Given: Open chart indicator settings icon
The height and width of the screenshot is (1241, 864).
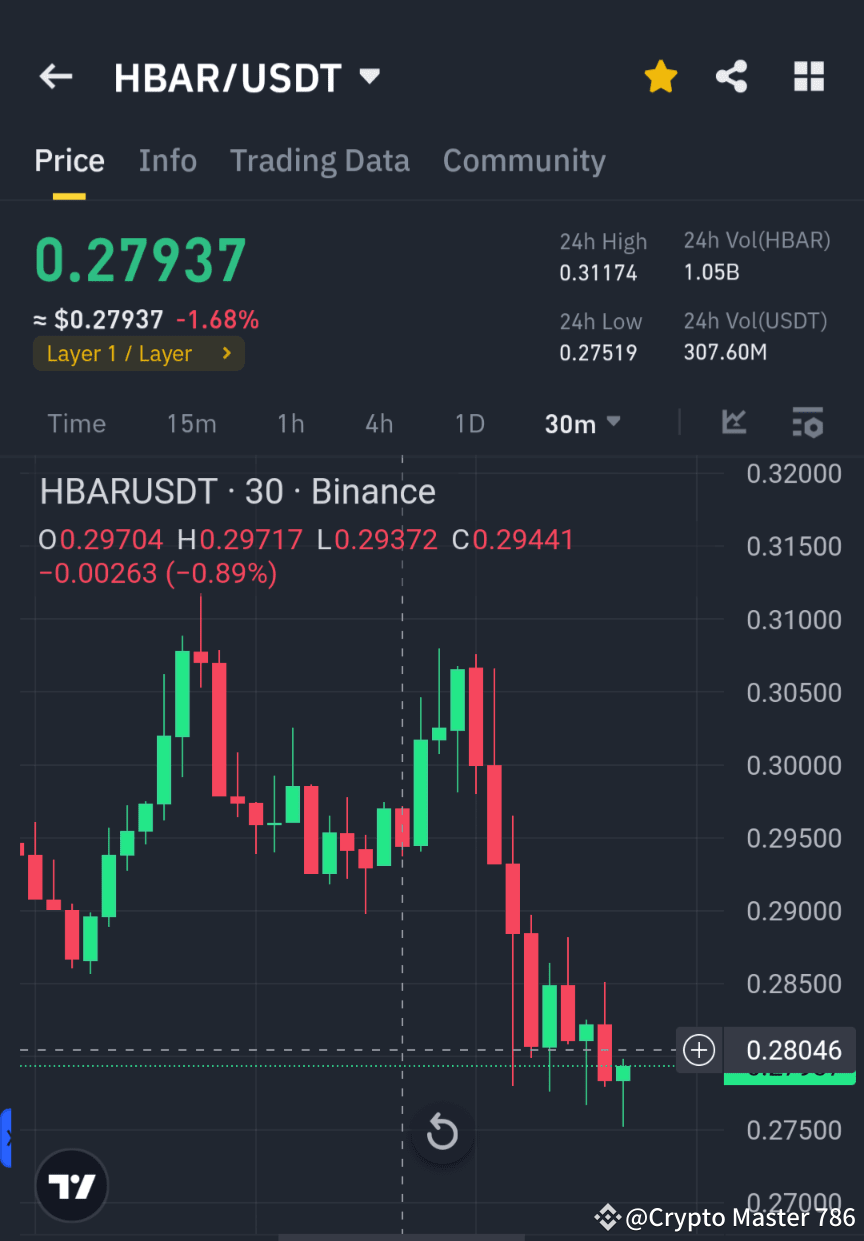Looking at the screenshot, I should [x=808, y=423].
